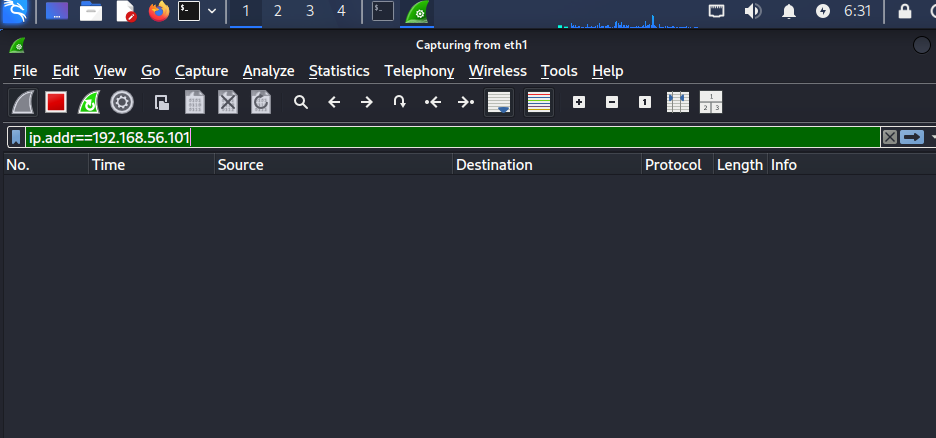The image size is (936, 438).
Task: Switch to workspace 3
Action: [x=310, y=11]
